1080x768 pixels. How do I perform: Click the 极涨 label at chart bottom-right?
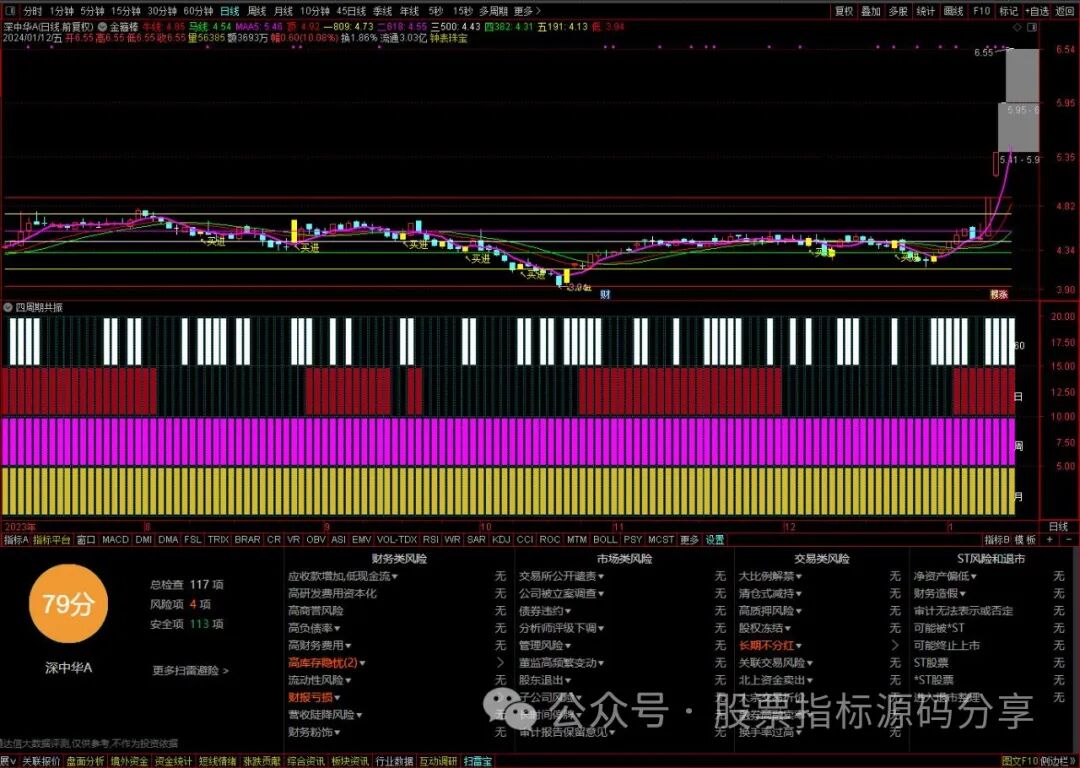[999, 294]
